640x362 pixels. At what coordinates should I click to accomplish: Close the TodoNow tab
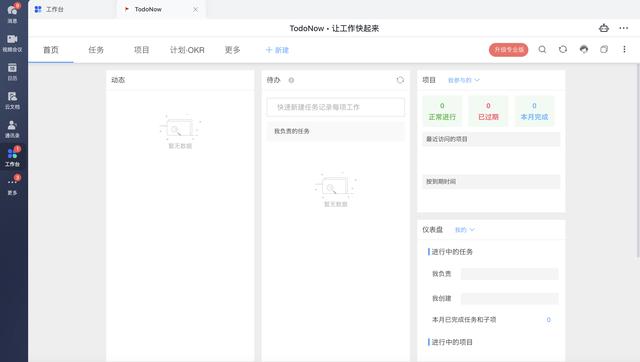tap(196, 9)
